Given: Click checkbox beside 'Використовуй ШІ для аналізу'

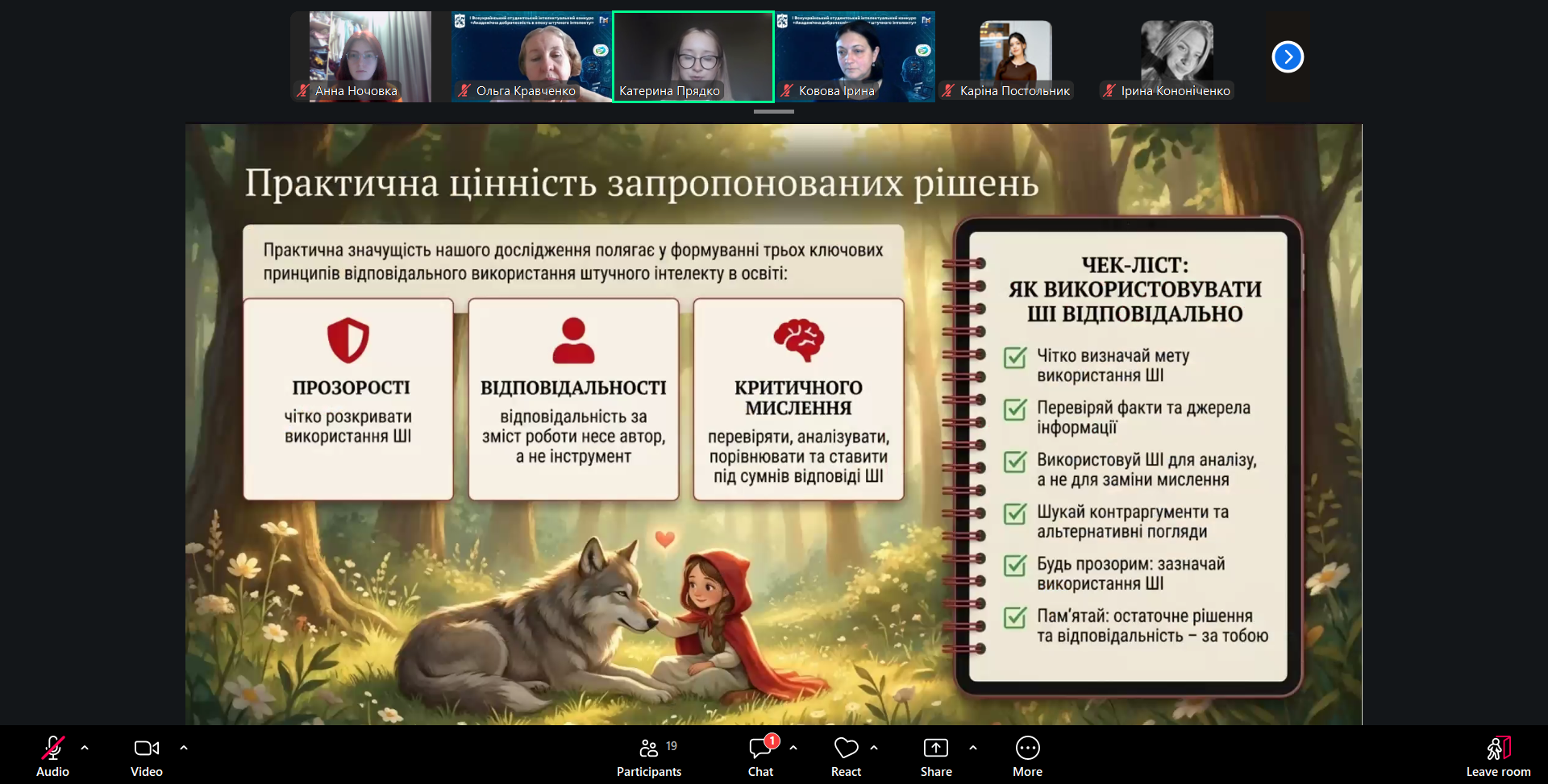Looking at the screenshot, I should pos(1015,462).
